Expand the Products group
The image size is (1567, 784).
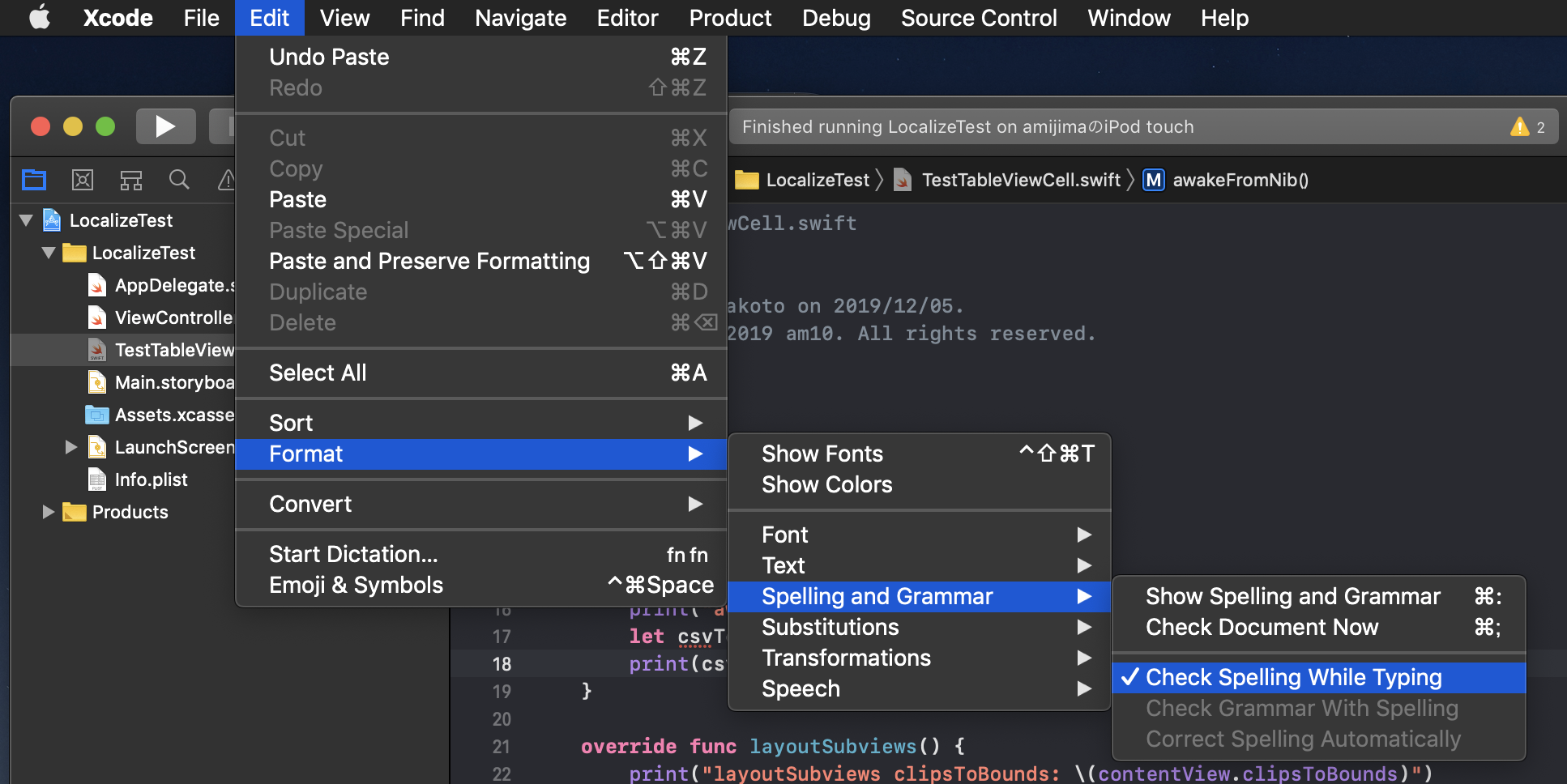pos(47,512)
